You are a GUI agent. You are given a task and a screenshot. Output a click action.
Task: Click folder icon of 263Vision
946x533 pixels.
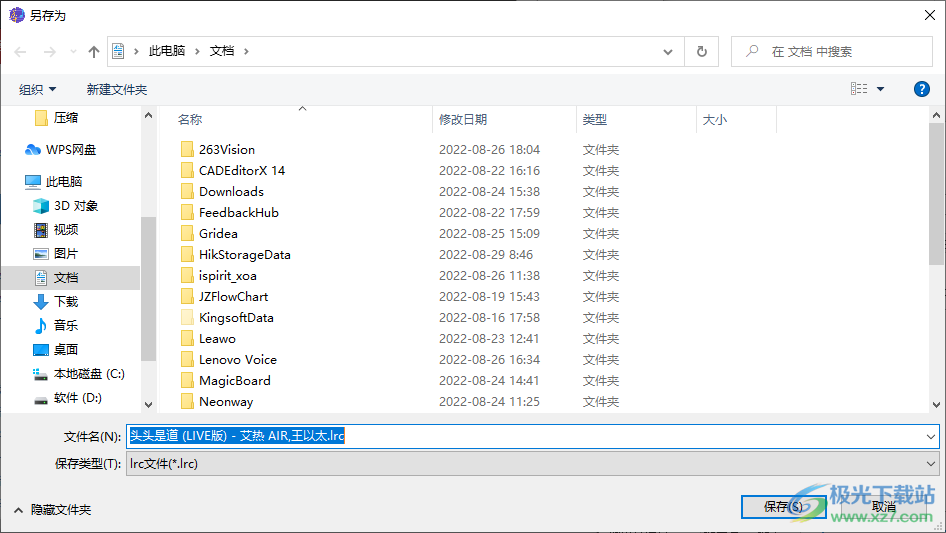pyautogui.click(x=187, y=150)
